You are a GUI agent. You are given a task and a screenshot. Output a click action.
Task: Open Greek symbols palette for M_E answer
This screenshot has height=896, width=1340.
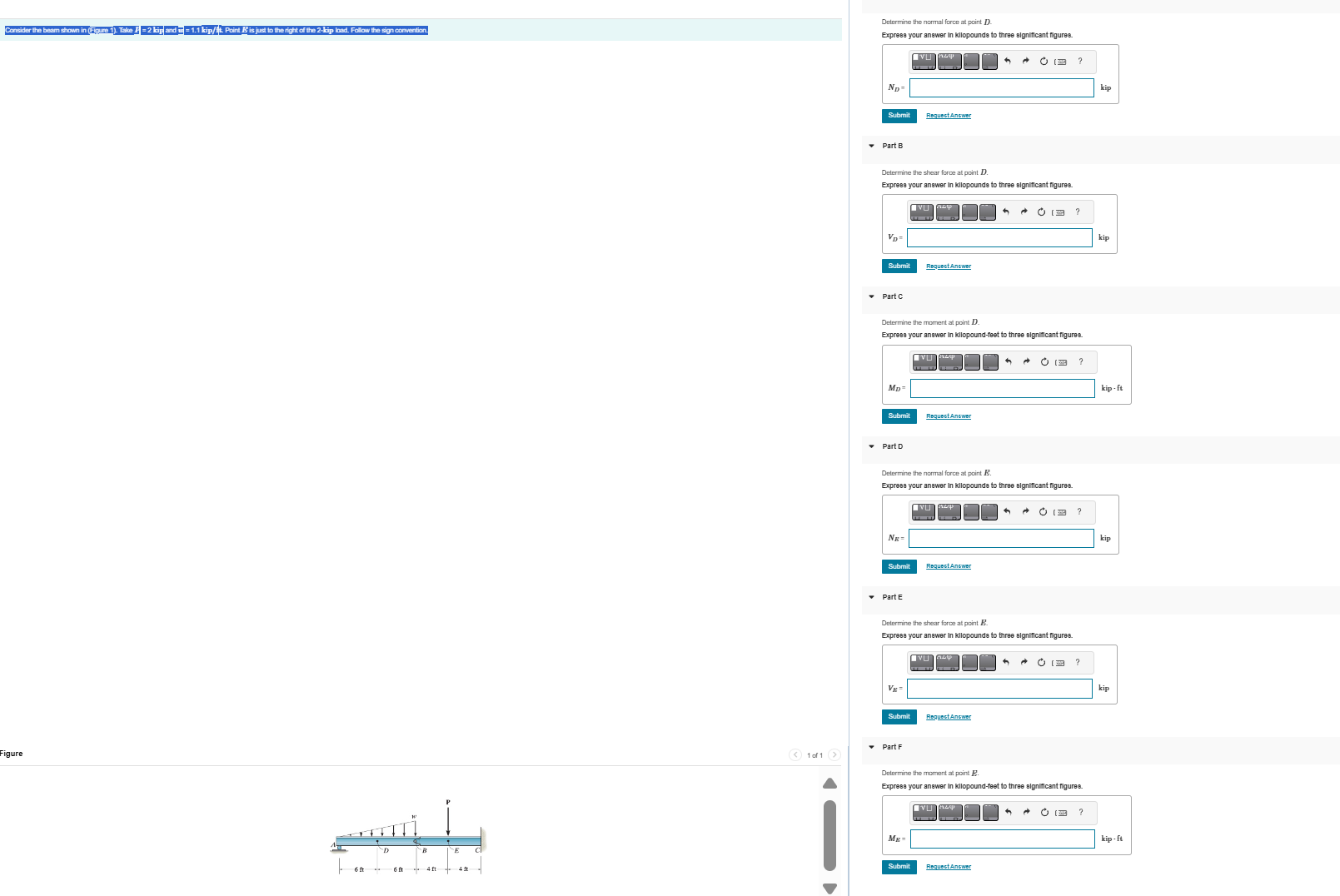950,813
